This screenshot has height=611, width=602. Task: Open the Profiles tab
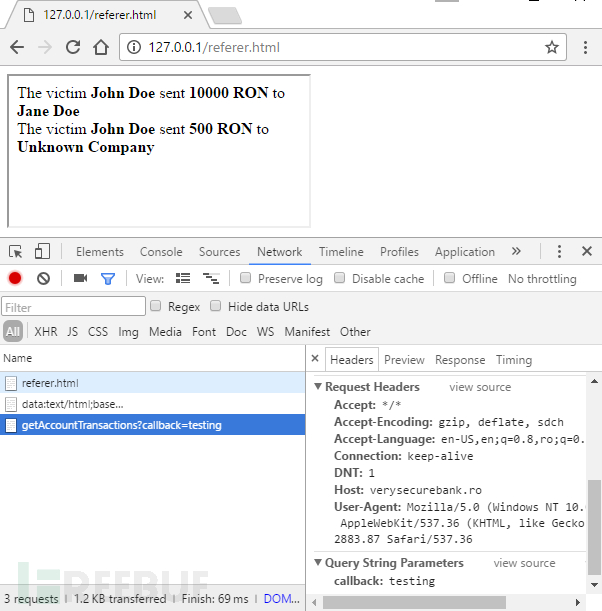tap(399, 252)
